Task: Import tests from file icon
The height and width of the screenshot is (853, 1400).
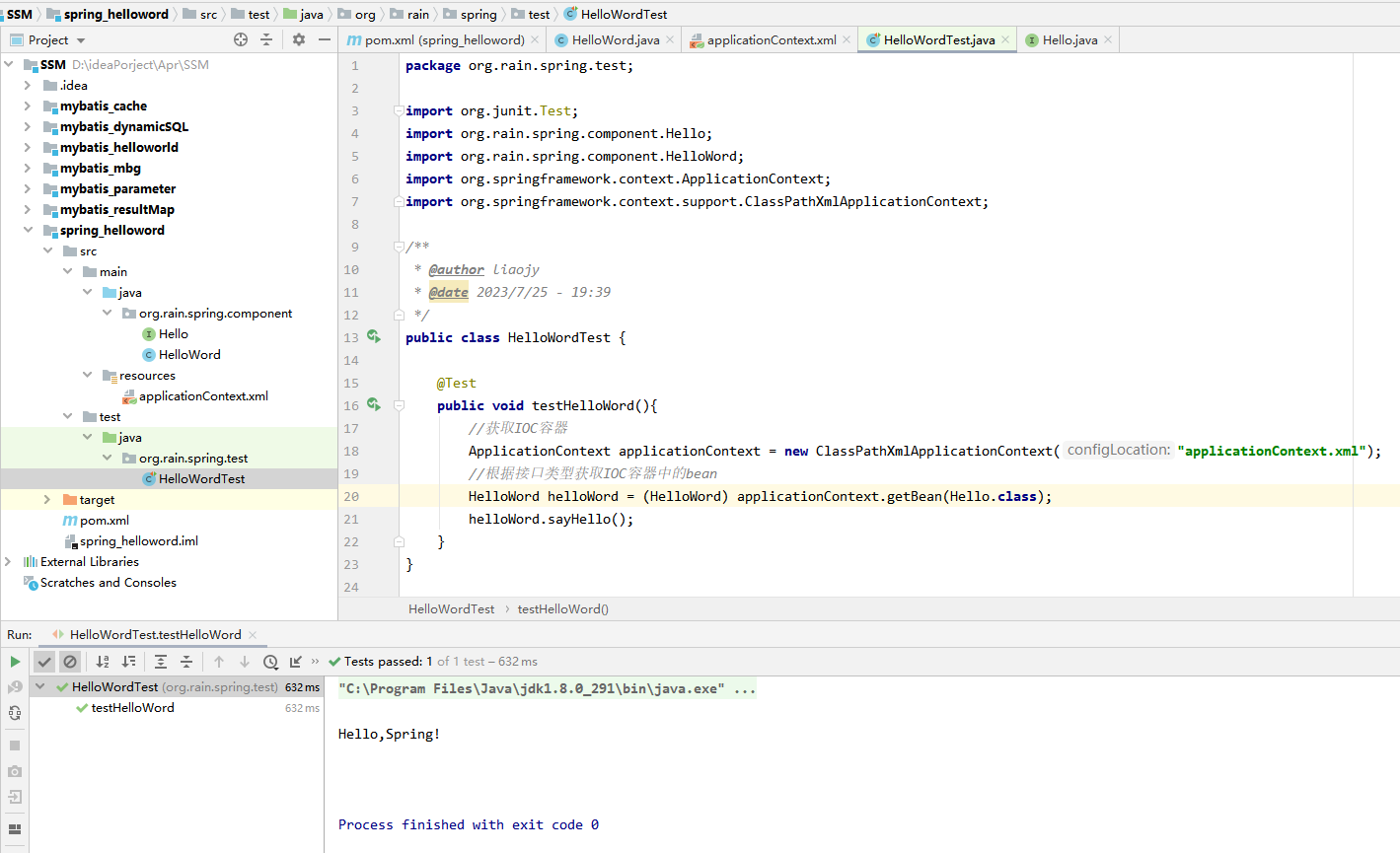Action: tap(296, 662)
